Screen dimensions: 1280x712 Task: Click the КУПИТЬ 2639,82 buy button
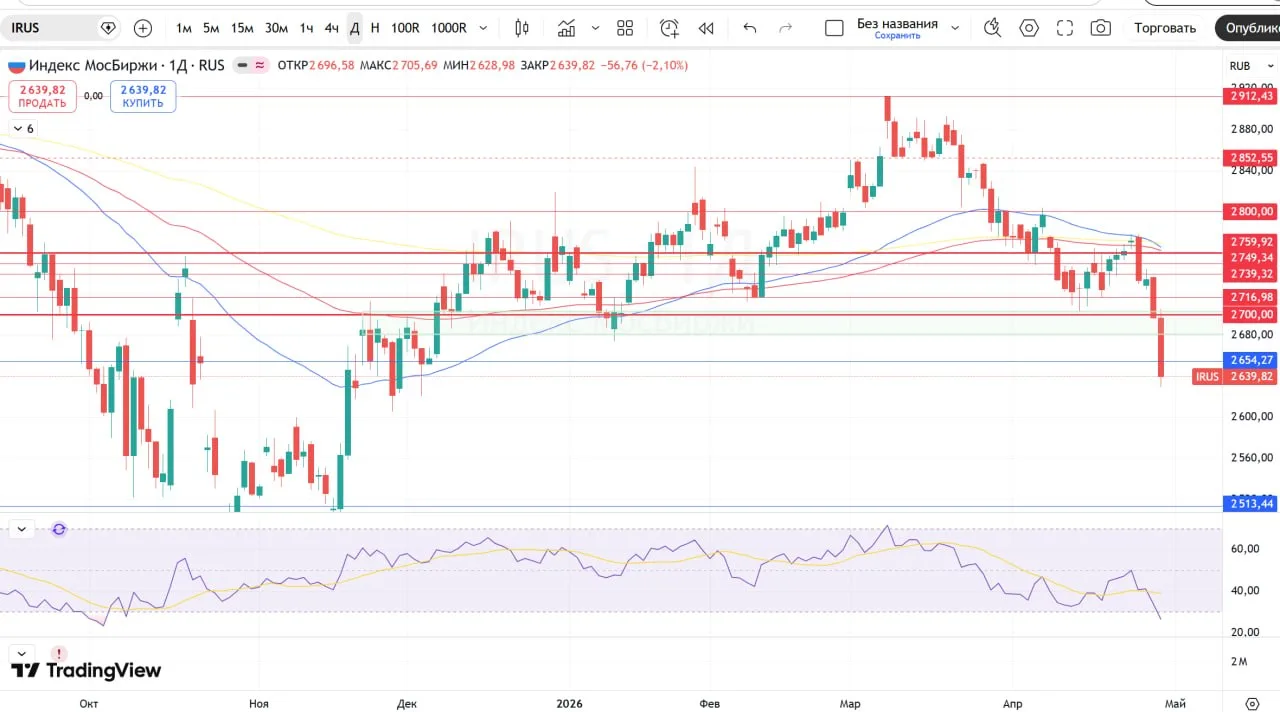click(x=143, y=96)
